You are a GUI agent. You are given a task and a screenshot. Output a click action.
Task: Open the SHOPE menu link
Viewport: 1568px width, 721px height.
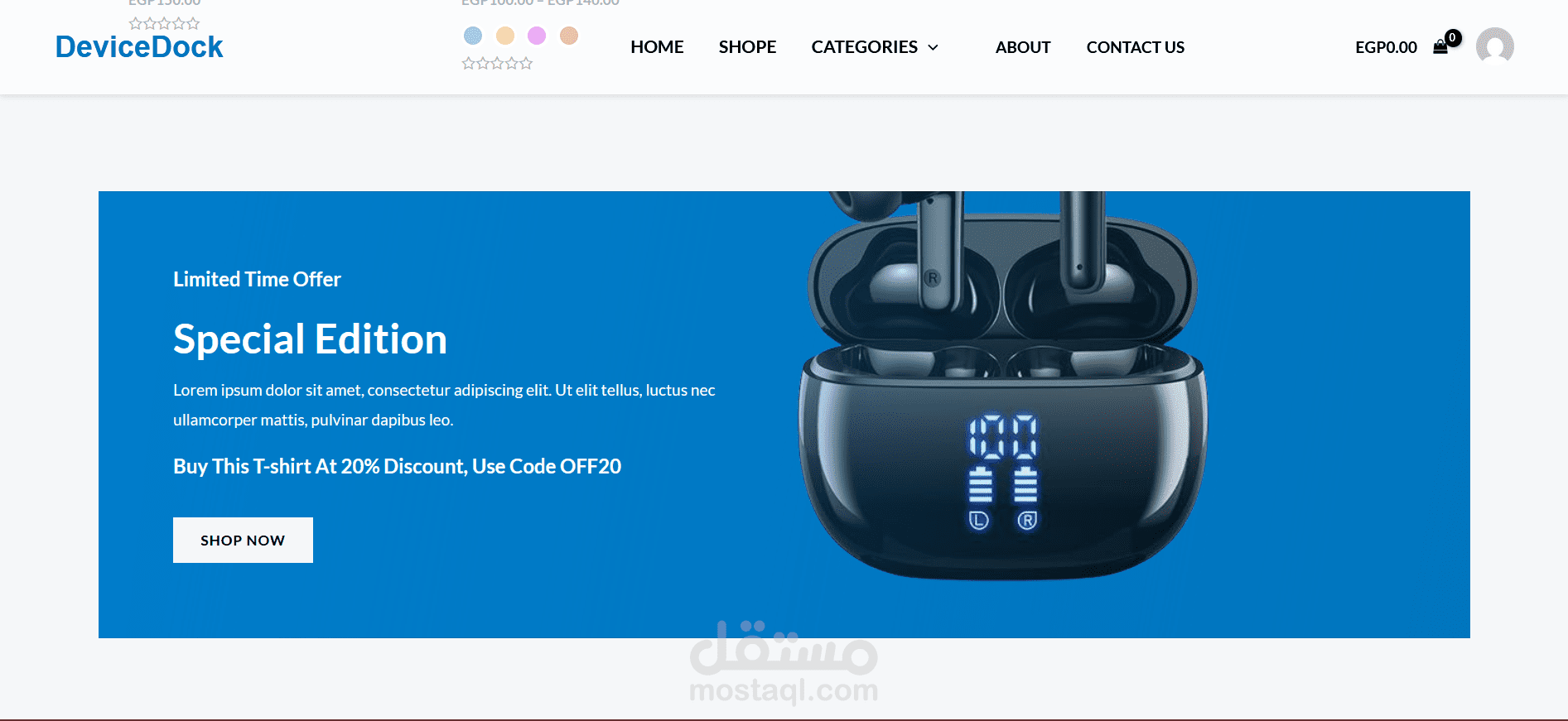(747, 47)
